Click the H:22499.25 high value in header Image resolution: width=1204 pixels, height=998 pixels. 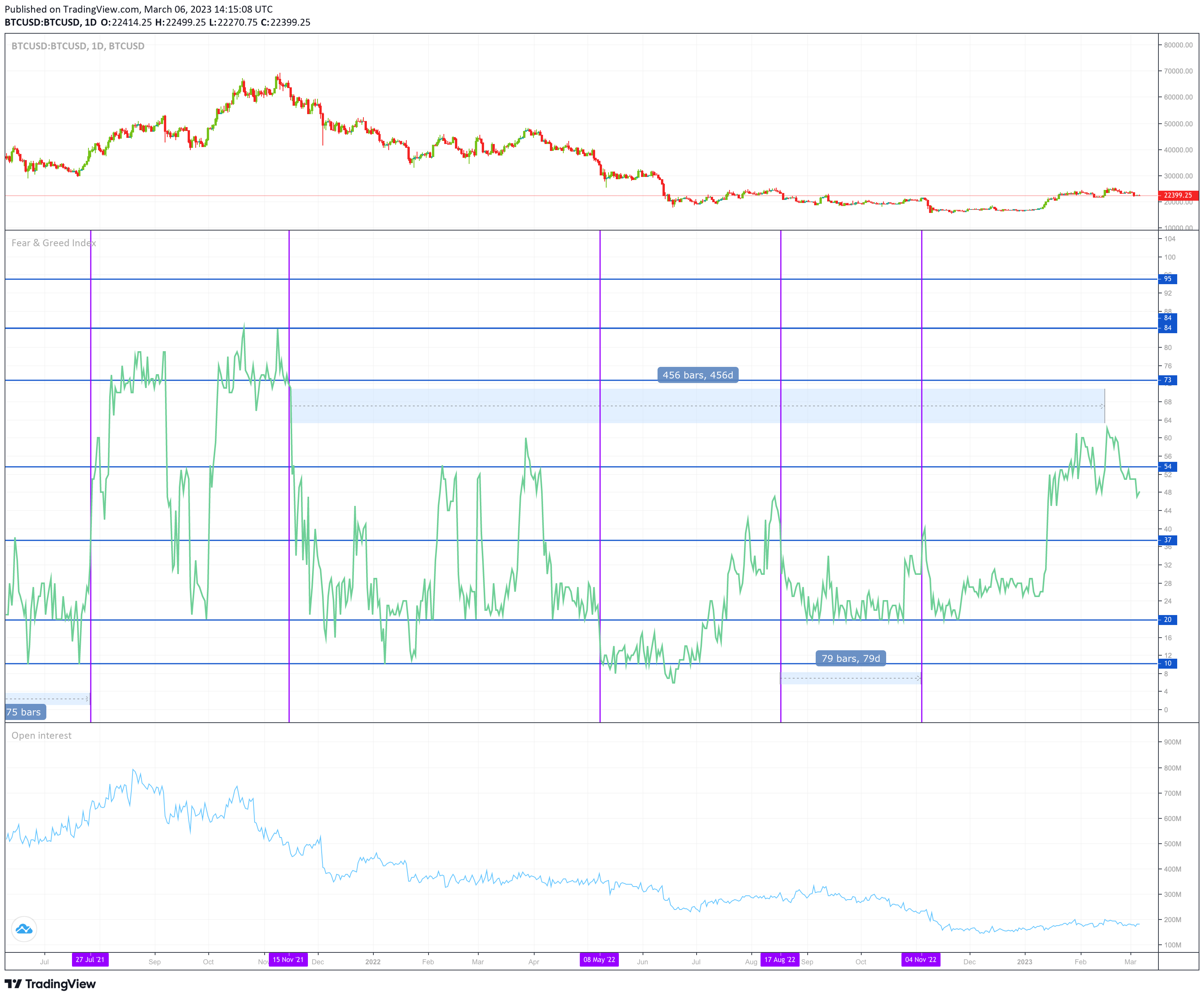[x=180, y=22]
